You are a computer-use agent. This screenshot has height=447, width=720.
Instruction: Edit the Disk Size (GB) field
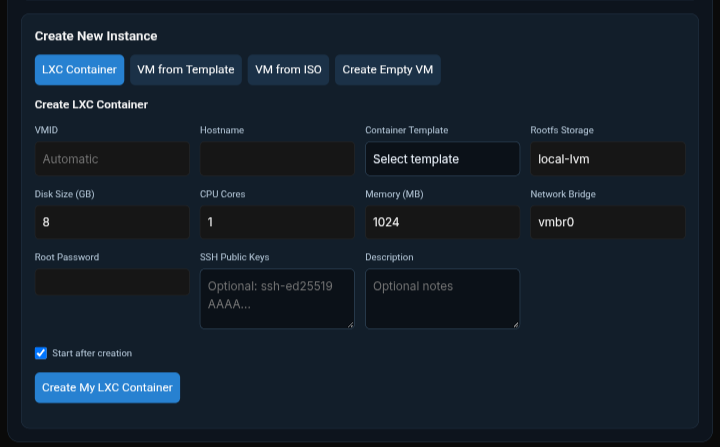click(x=112, y=222)
